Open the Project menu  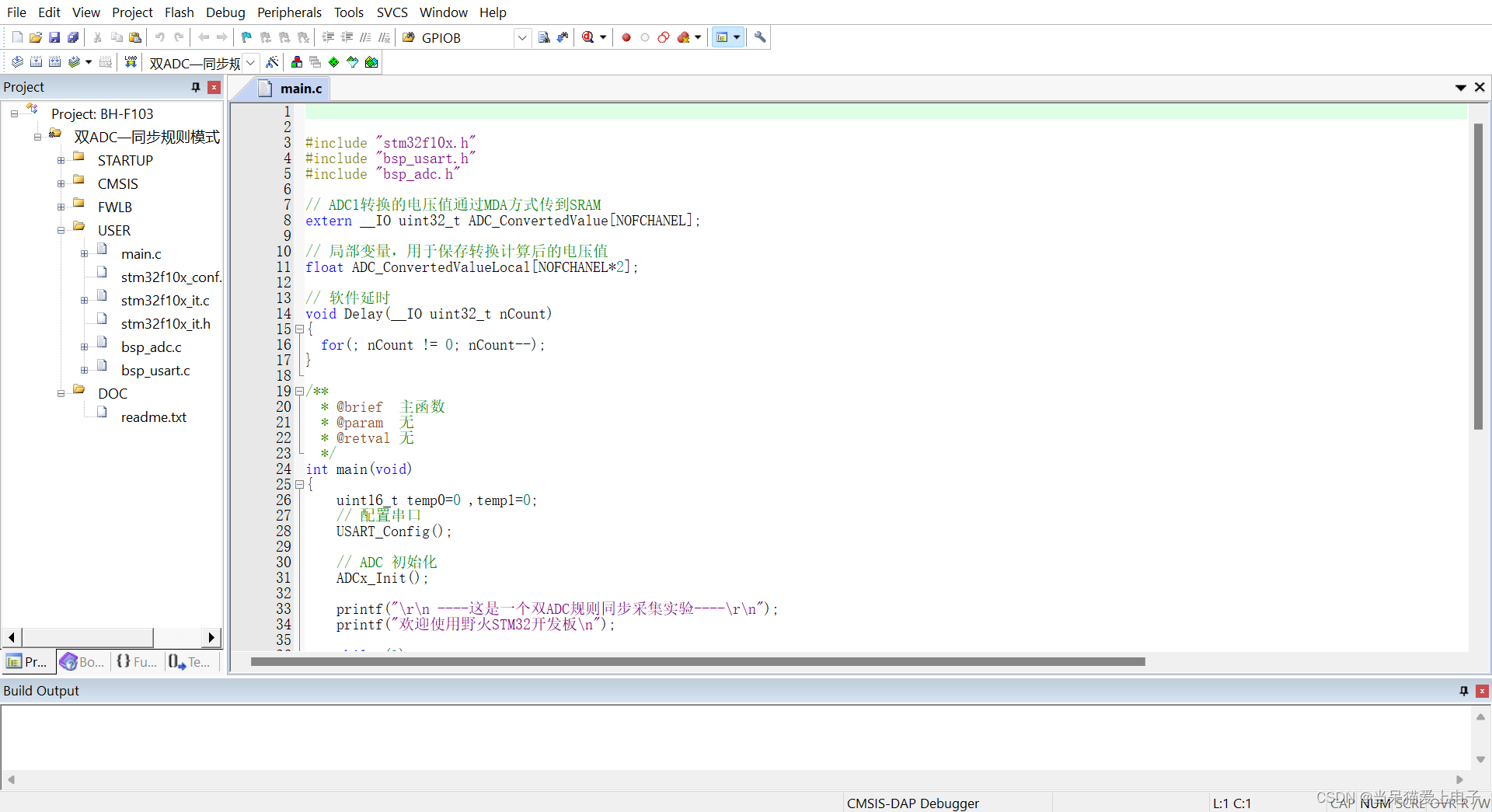point(132,12)
